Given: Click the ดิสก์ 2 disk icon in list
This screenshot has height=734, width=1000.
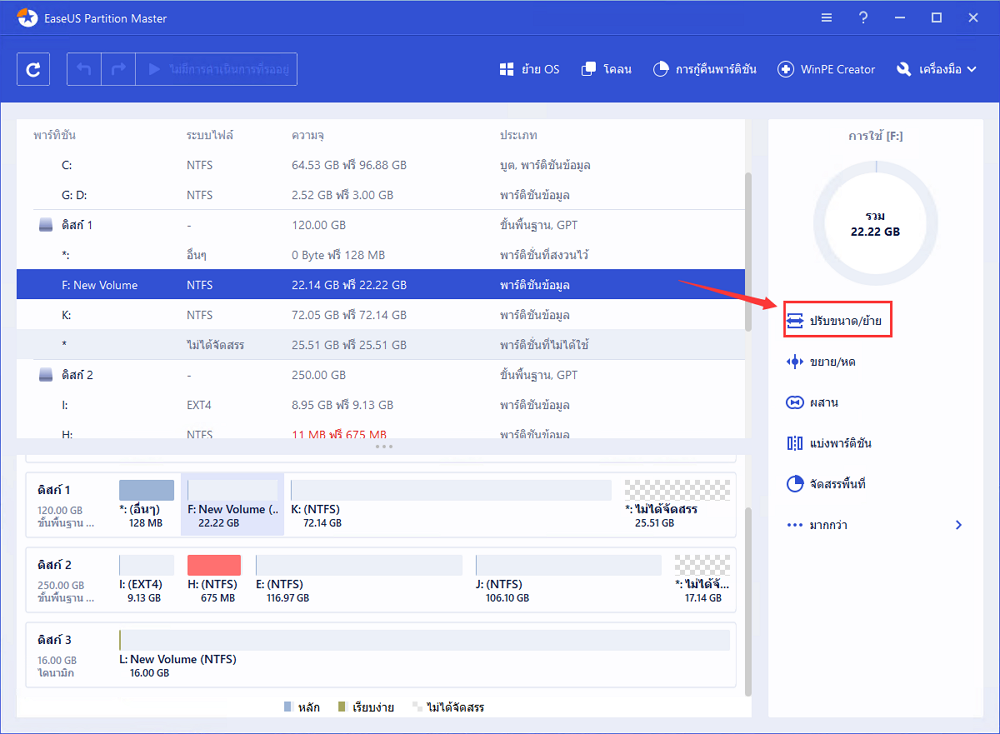Looking at the screenshot, I should [x=46, y=375].
